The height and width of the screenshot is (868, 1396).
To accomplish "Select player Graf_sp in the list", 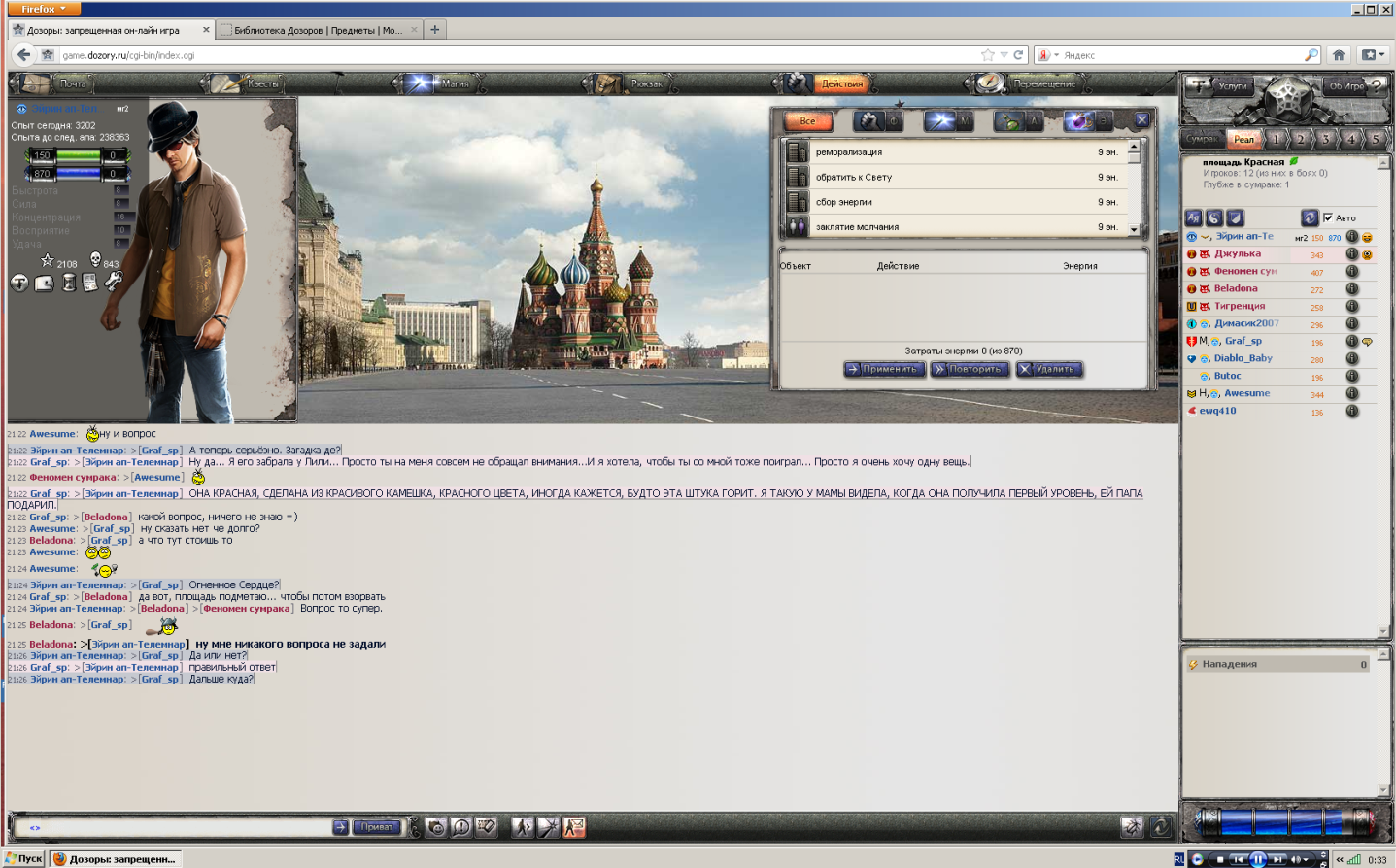I will (1243, 341).
